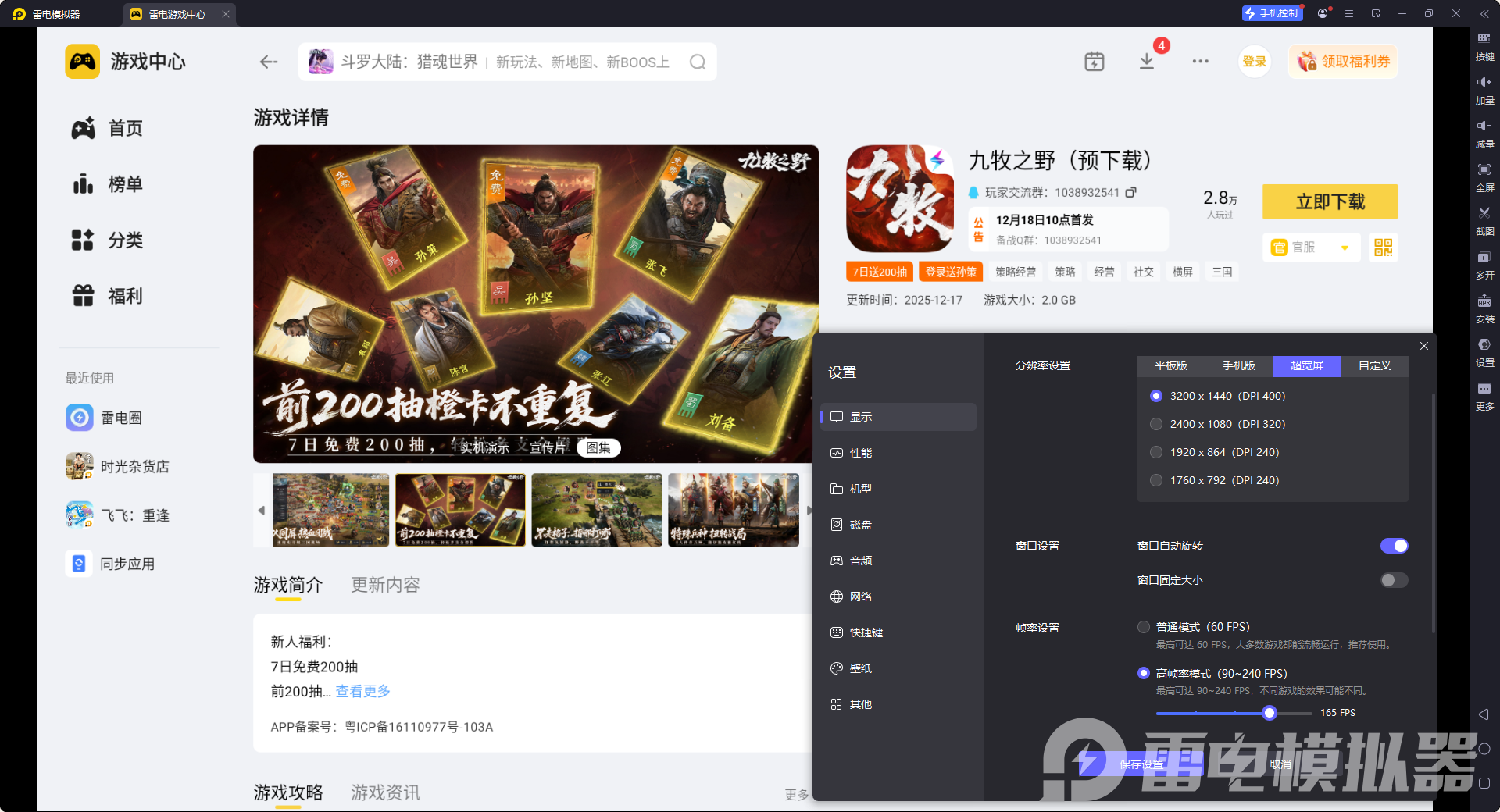Click the 领取福利券 button
Screen dimensions: 1500x812
(x=1344, y=62)
